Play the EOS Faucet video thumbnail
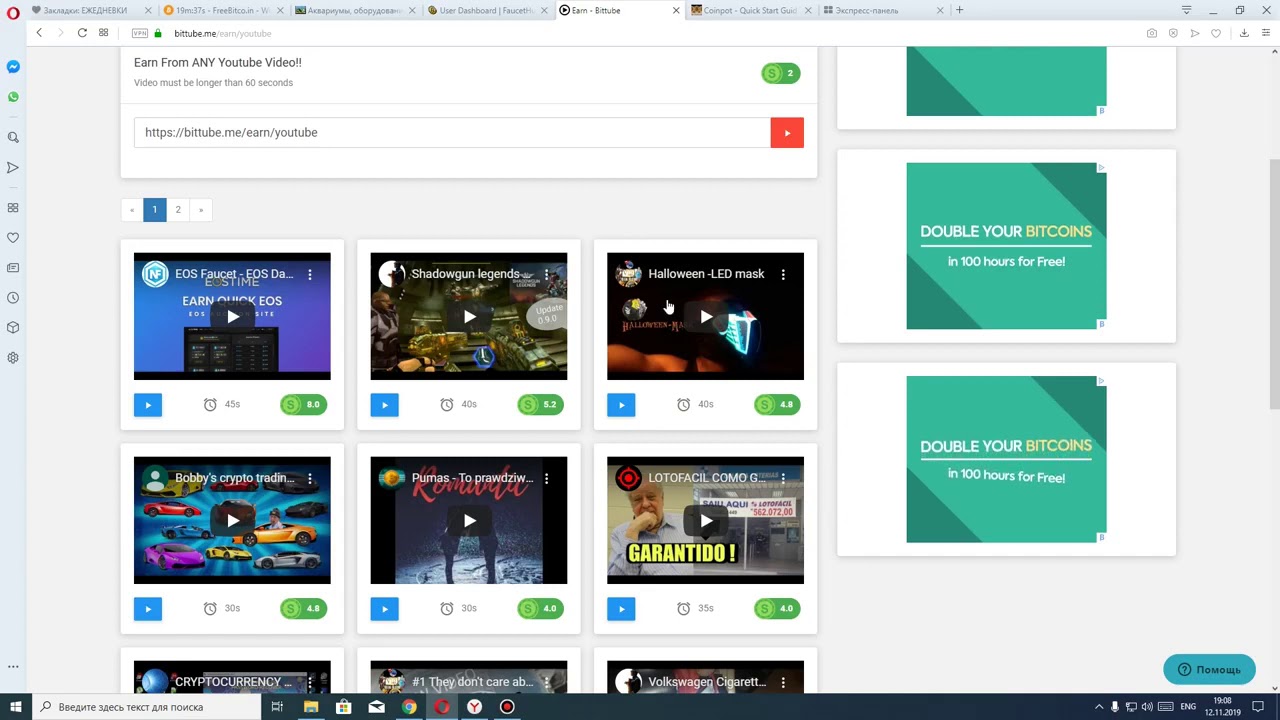 pos(232,317)
